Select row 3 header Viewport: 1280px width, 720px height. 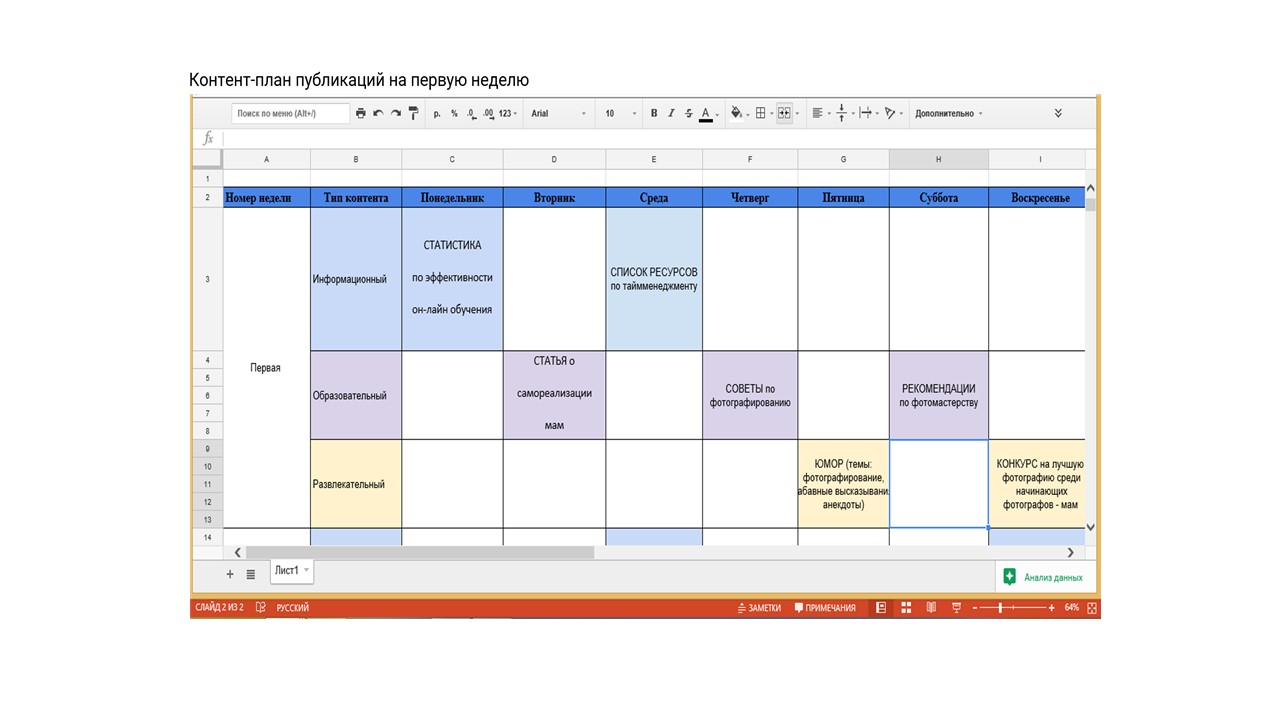pos(207,279)
